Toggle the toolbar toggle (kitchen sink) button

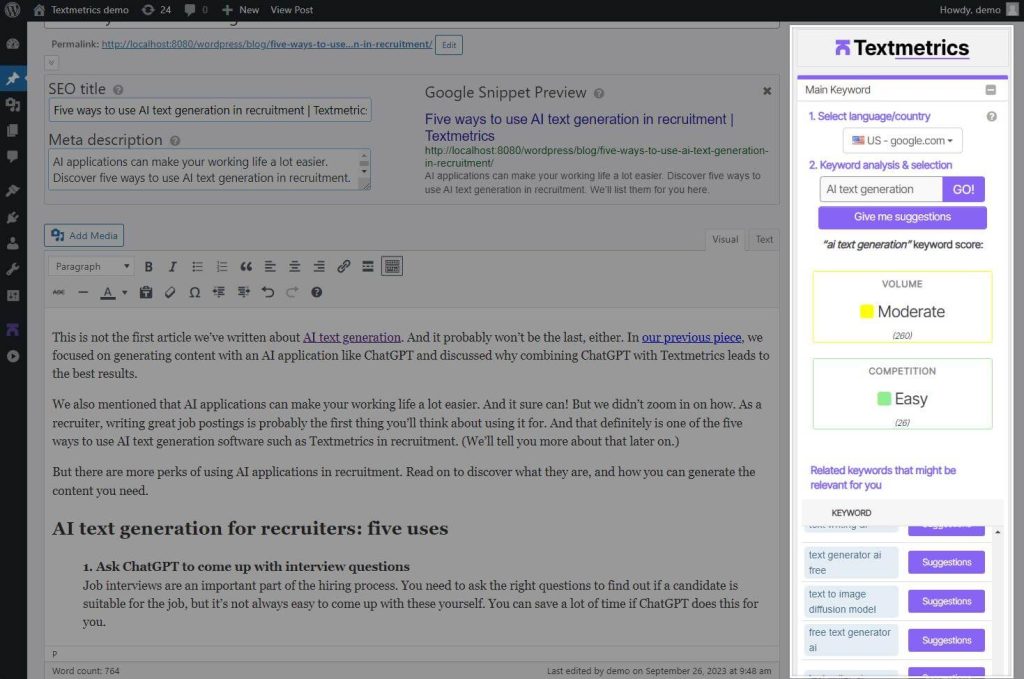392,267
